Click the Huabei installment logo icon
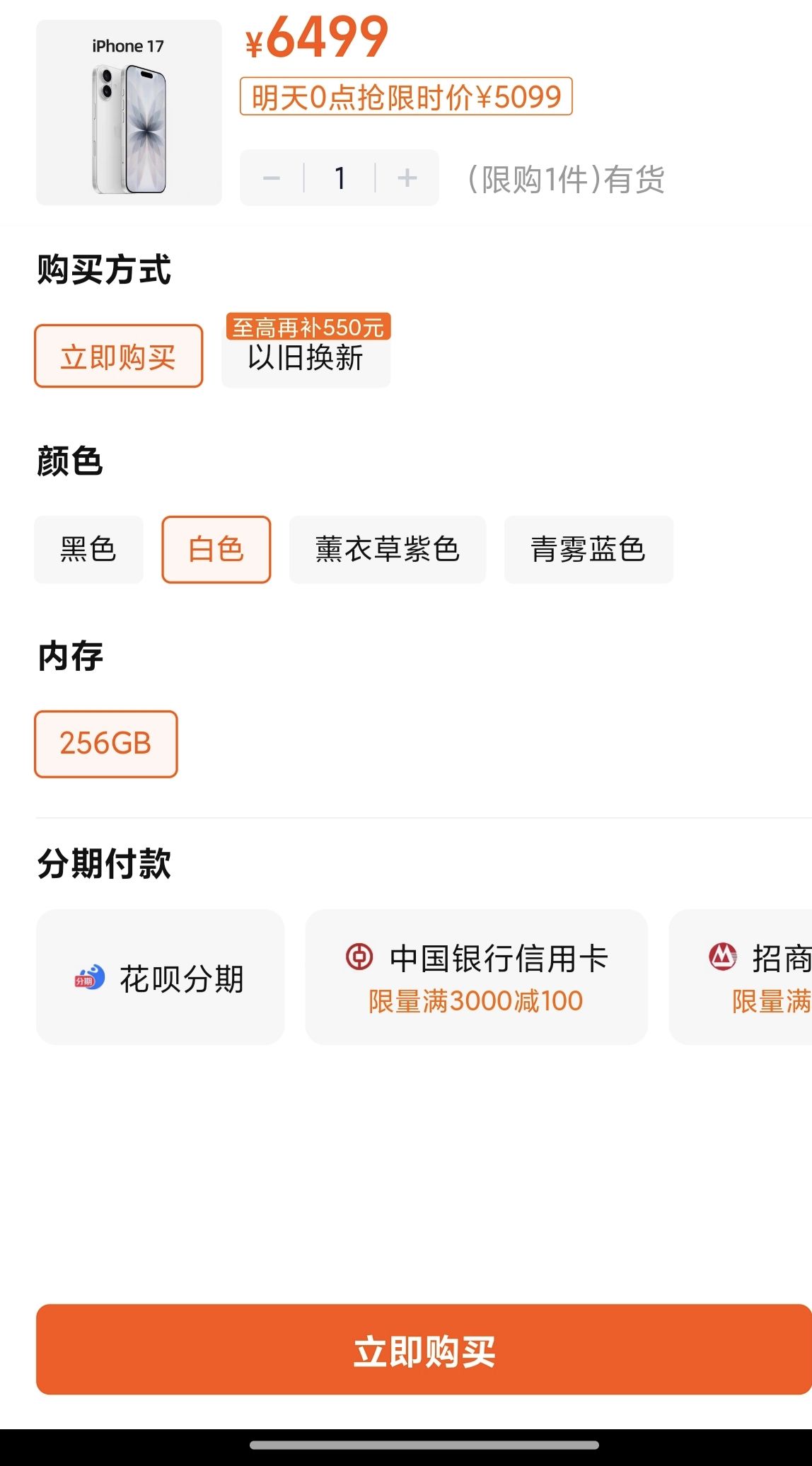 pos(90,978)
